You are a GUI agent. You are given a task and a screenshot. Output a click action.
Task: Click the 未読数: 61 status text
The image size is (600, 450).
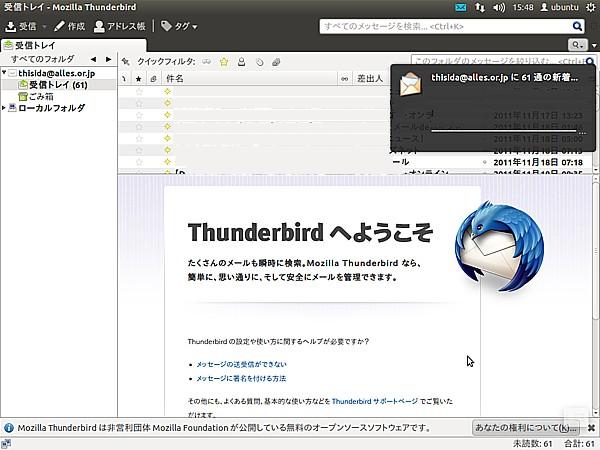(532, 444)
